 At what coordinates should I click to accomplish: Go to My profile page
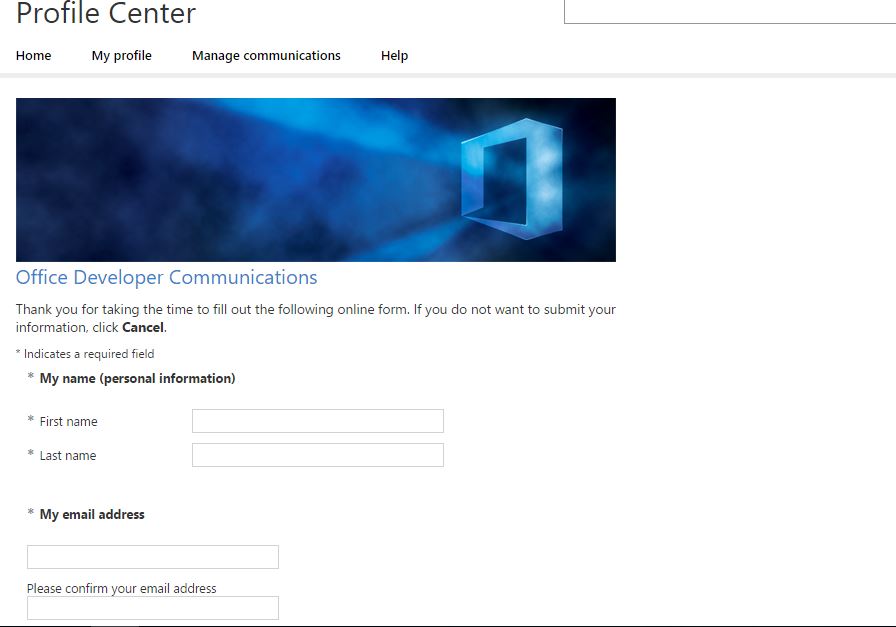pos(121,55)
